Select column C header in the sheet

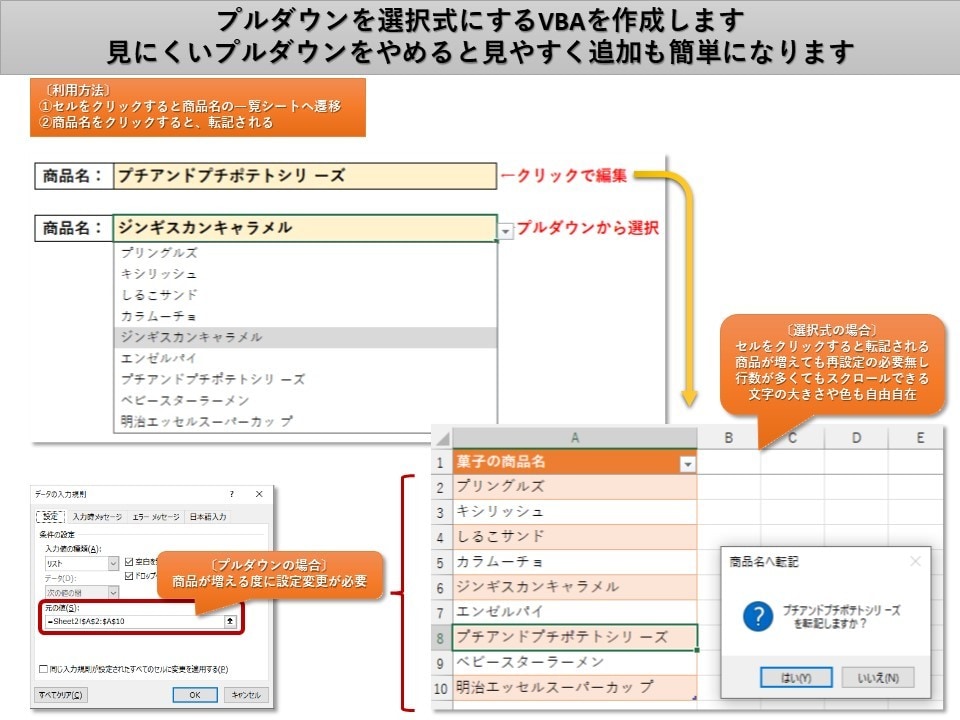[x=792, y=438]
